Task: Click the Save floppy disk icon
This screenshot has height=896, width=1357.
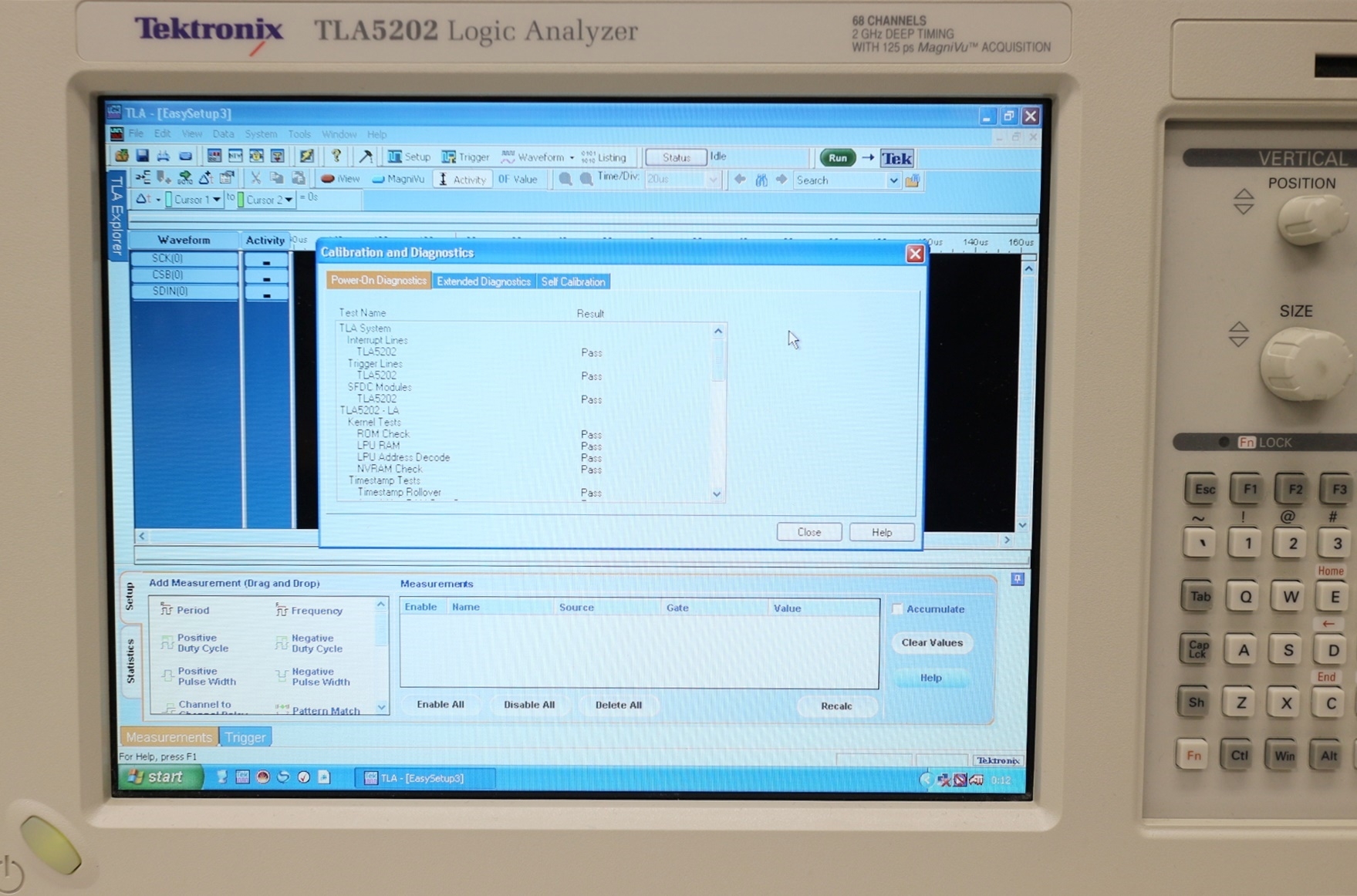Action: [x=143, y=156]
